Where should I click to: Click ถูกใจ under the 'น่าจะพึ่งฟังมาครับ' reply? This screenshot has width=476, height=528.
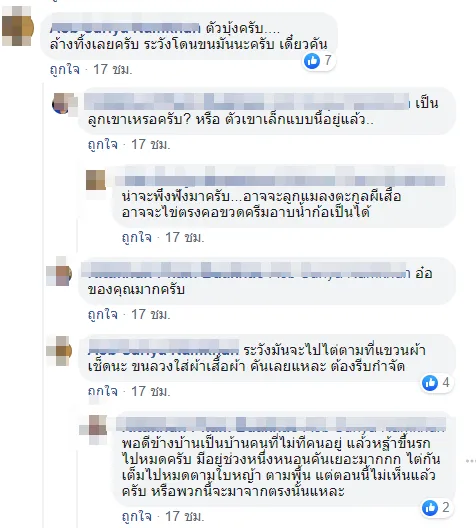[x=137, y=238]
